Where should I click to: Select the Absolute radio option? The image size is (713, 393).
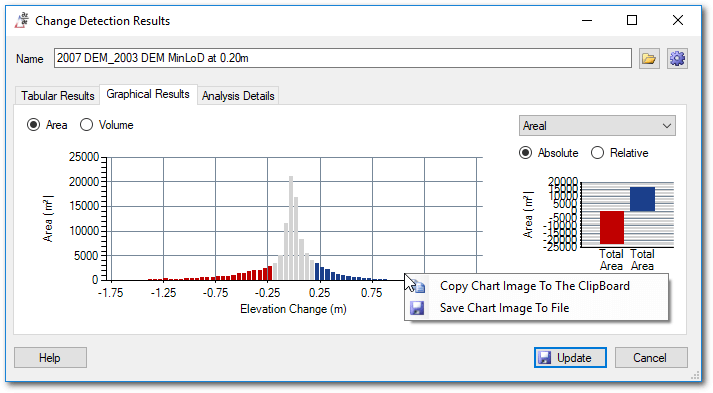coord(526,153)
